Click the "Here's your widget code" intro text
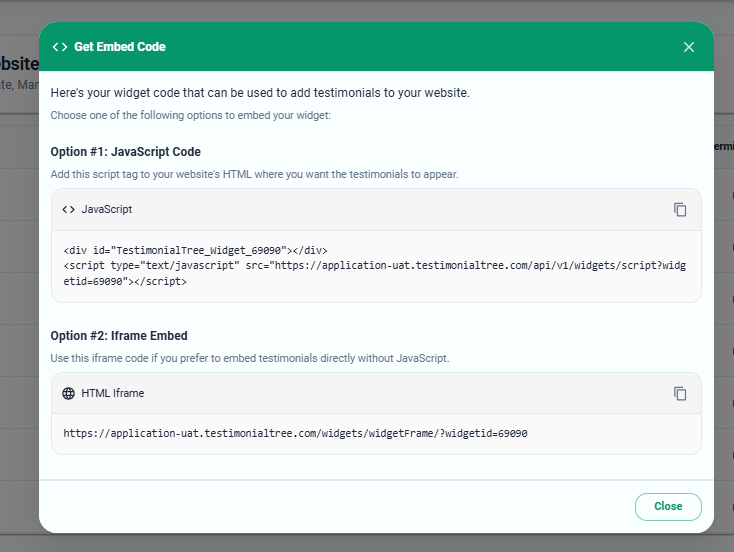The height and width of the screenshot is (552, 734). click(x=260, y=93)
